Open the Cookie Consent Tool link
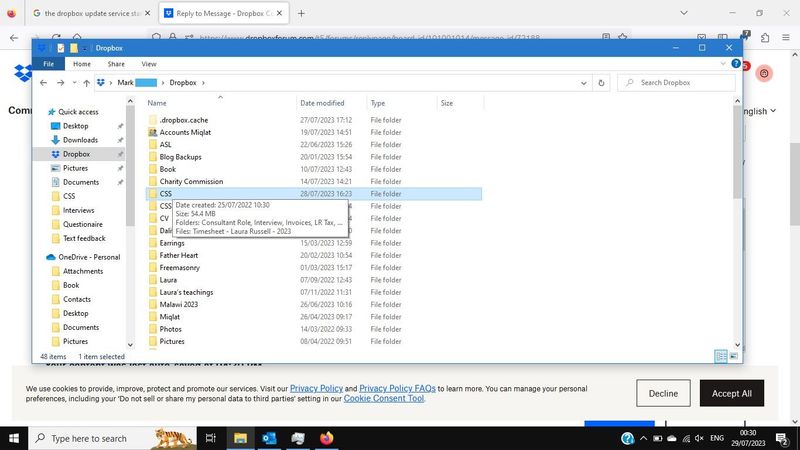Viewport: 800px width, 450px height. tap(384, 398)
